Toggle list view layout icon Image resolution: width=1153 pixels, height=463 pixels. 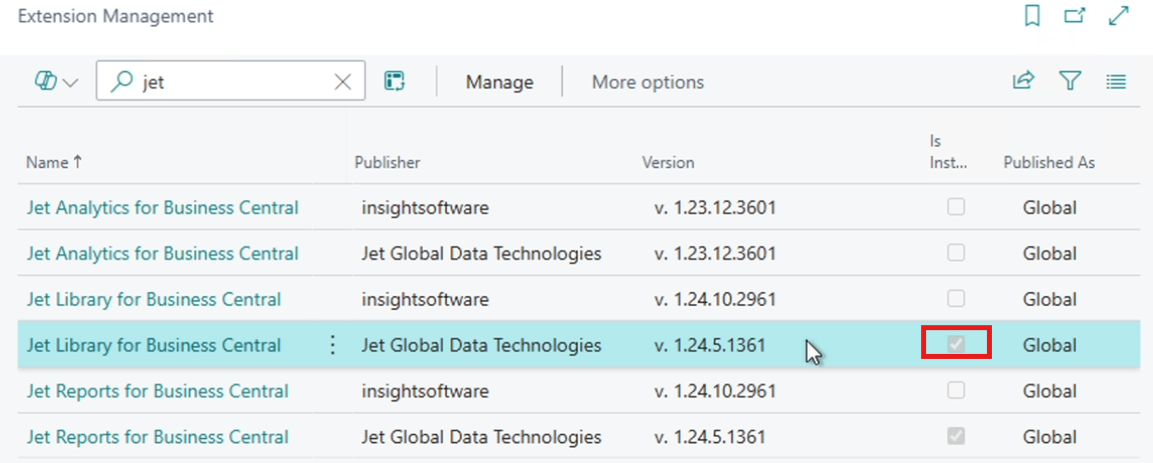1116,82
